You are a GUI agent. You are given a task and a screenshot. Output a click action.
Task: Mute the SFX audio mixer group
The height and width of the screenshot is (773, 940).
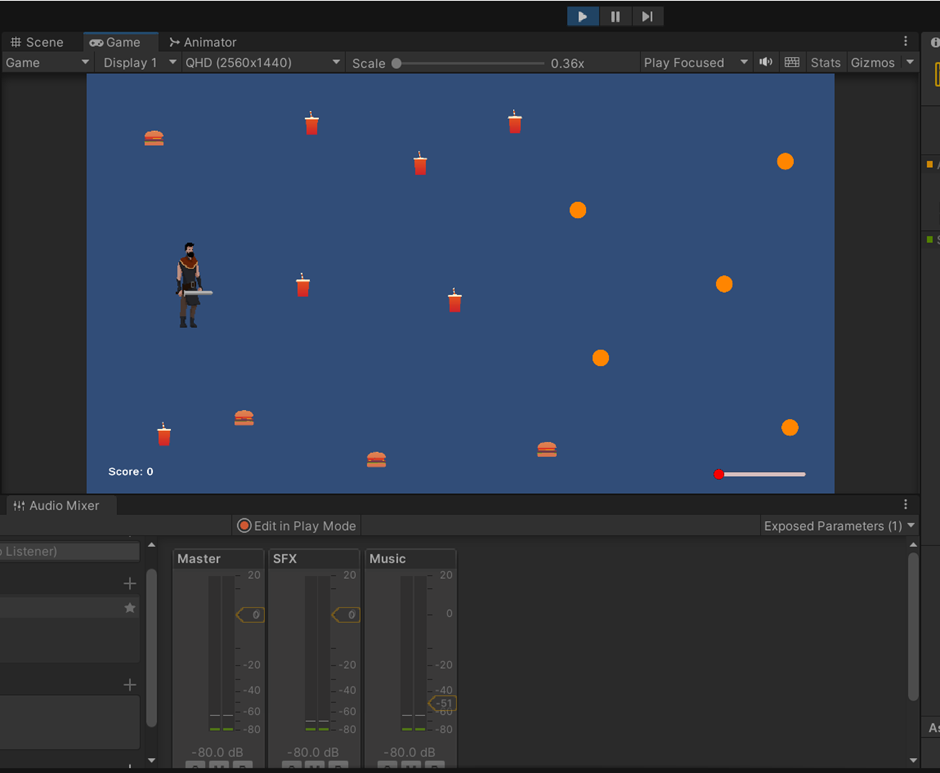314,766
